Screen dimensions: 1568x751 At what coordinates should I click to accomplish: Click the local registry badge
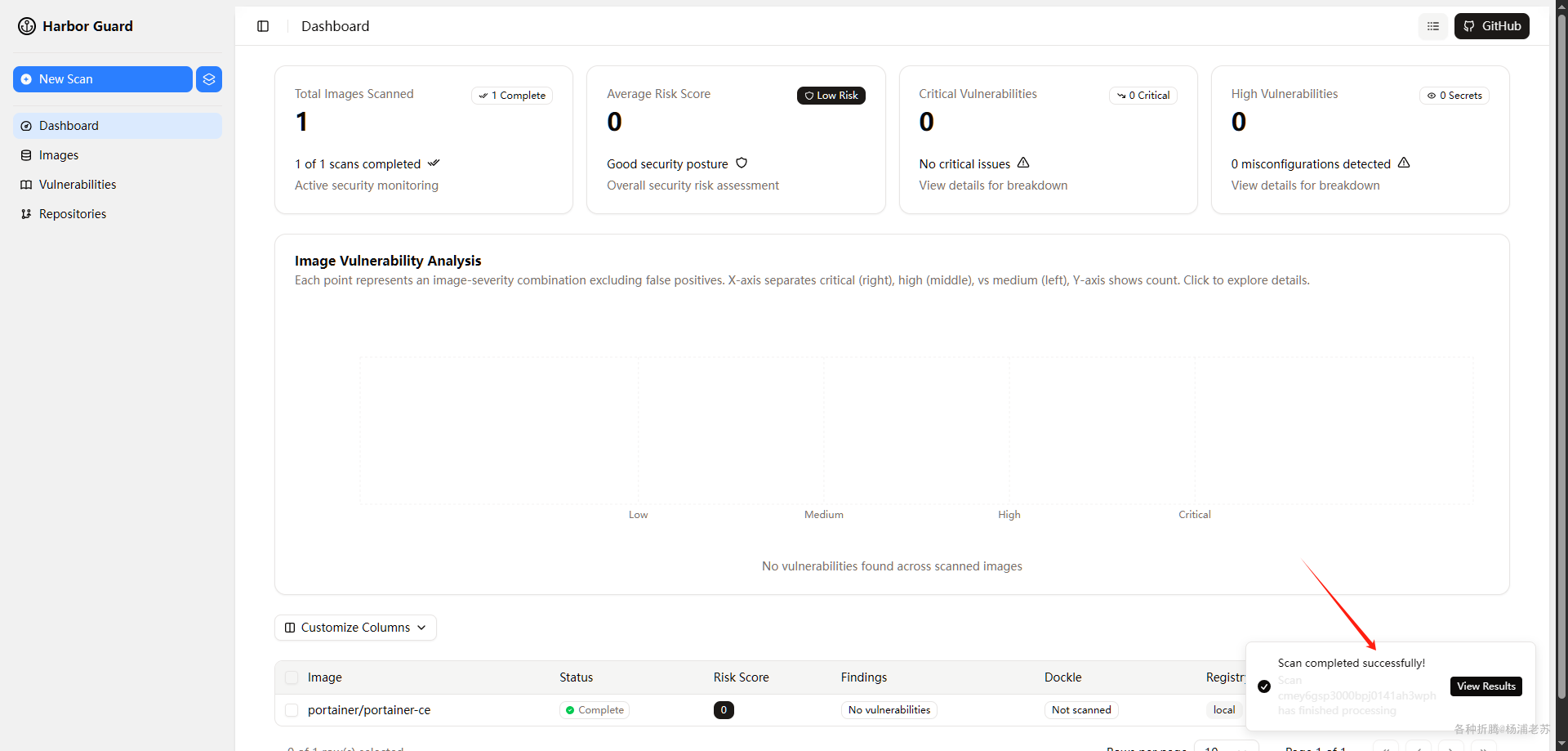1224,710
